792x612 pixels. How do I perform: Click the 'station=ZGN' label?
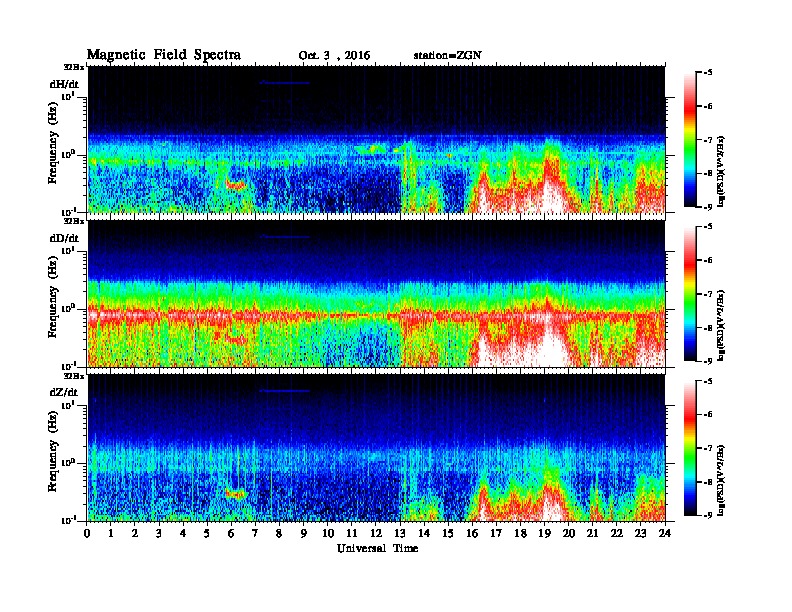[447, 55]
